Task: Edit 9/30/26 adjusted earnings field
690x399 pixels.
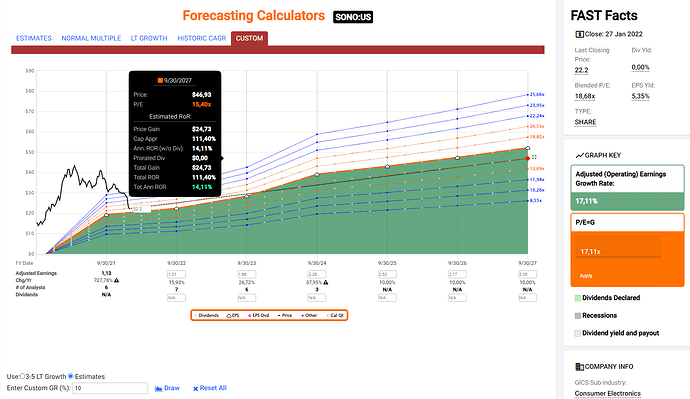Action: pyautogui.click(x=457, y=274)
